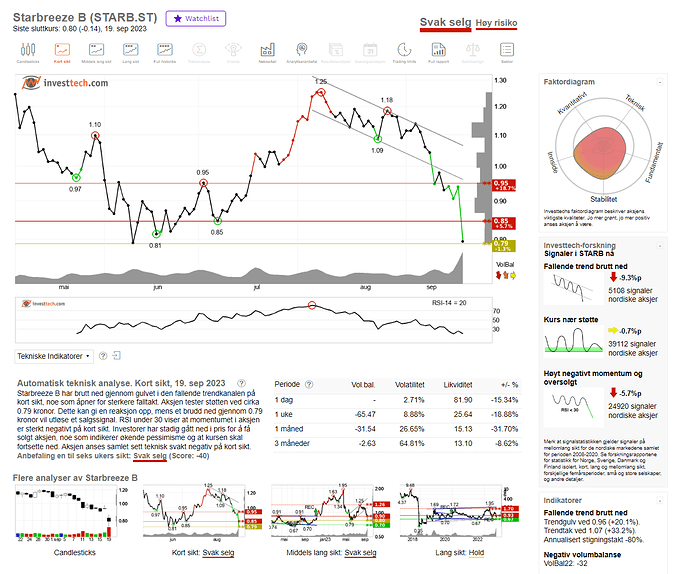Open Middels lang sikt thumbnail chart

point(330,511)
